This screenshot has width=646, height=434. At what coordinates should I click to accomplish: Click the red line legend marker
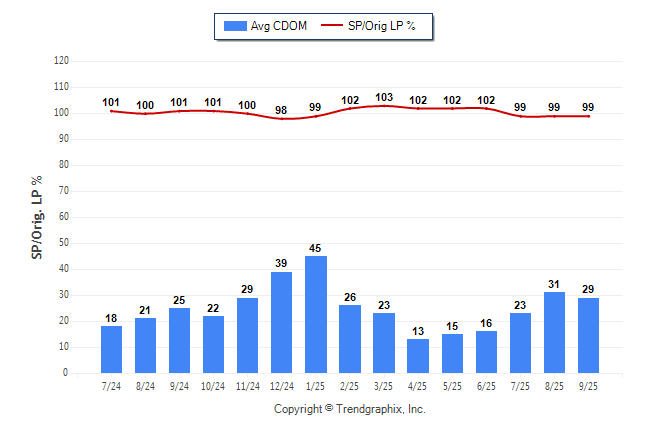coord(331,26)
